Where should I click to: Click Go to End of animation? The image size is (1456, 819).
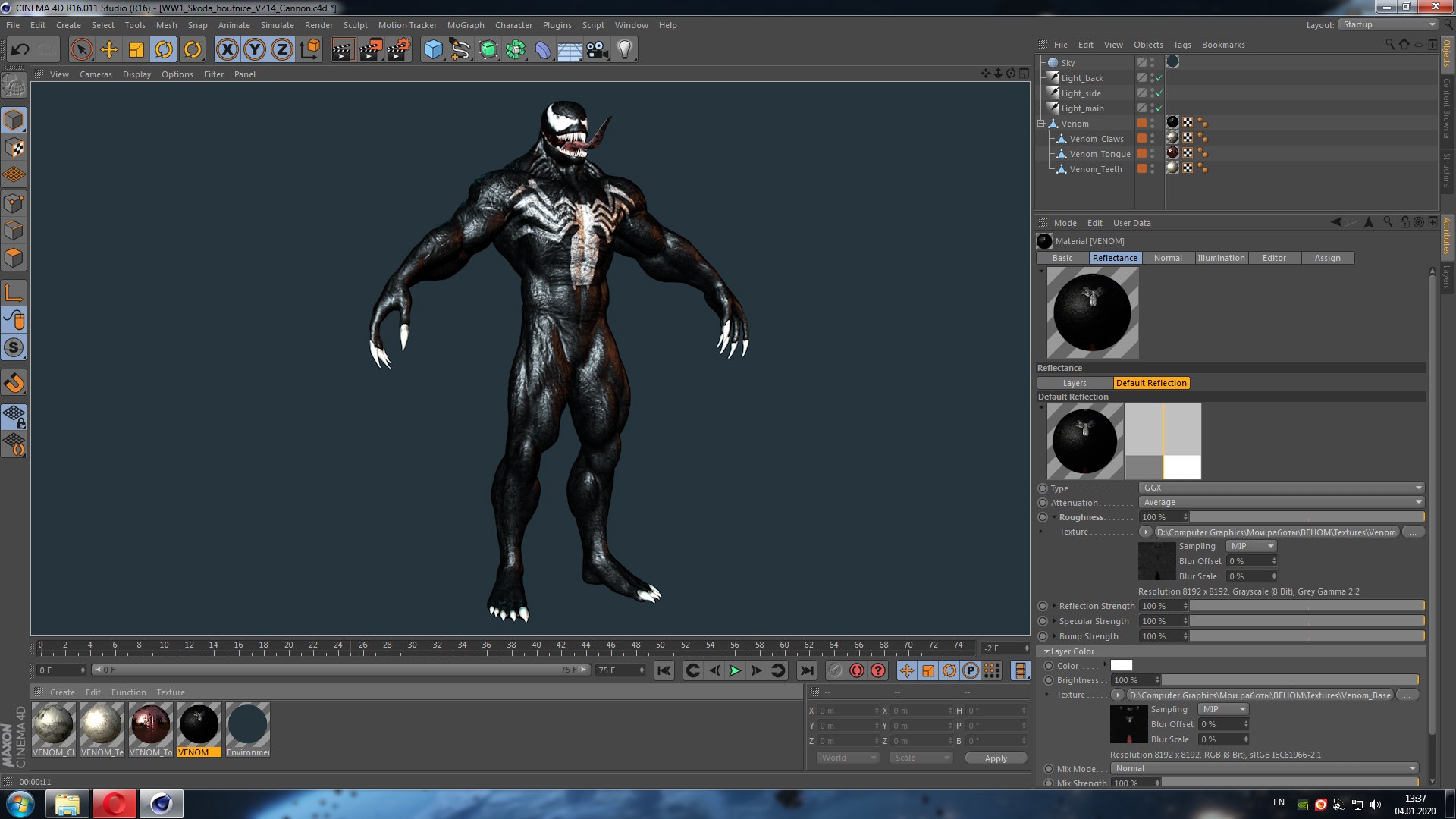pyautogui.click(x=807, y=670)
